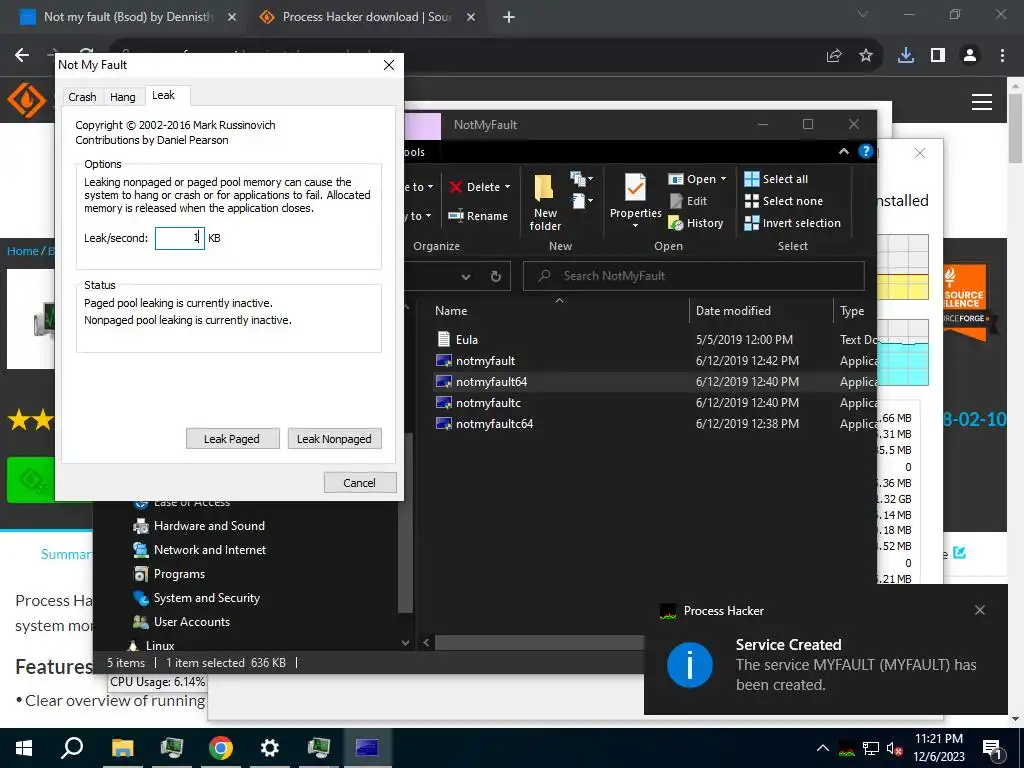Click the Search NotMyFault box
This screenshot has height=768, width=1024.
[x=694, y=276]
